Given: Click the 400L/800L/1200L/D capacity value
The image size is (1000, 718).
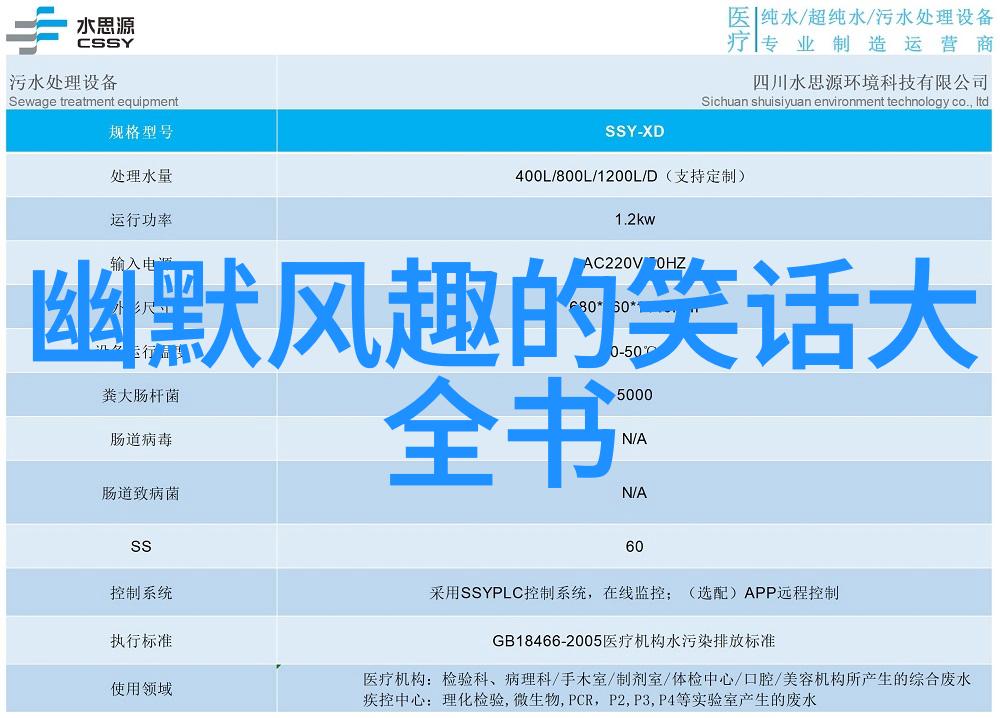Looking at the screenshot, I should [x=631, y=176].
